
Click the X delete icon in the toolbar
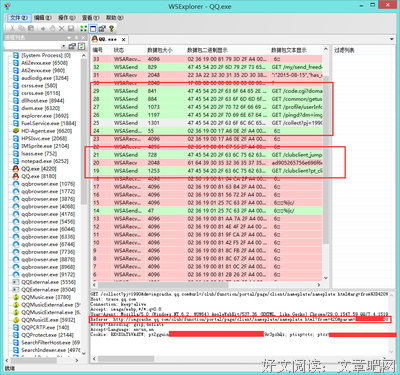coord(61,29)
